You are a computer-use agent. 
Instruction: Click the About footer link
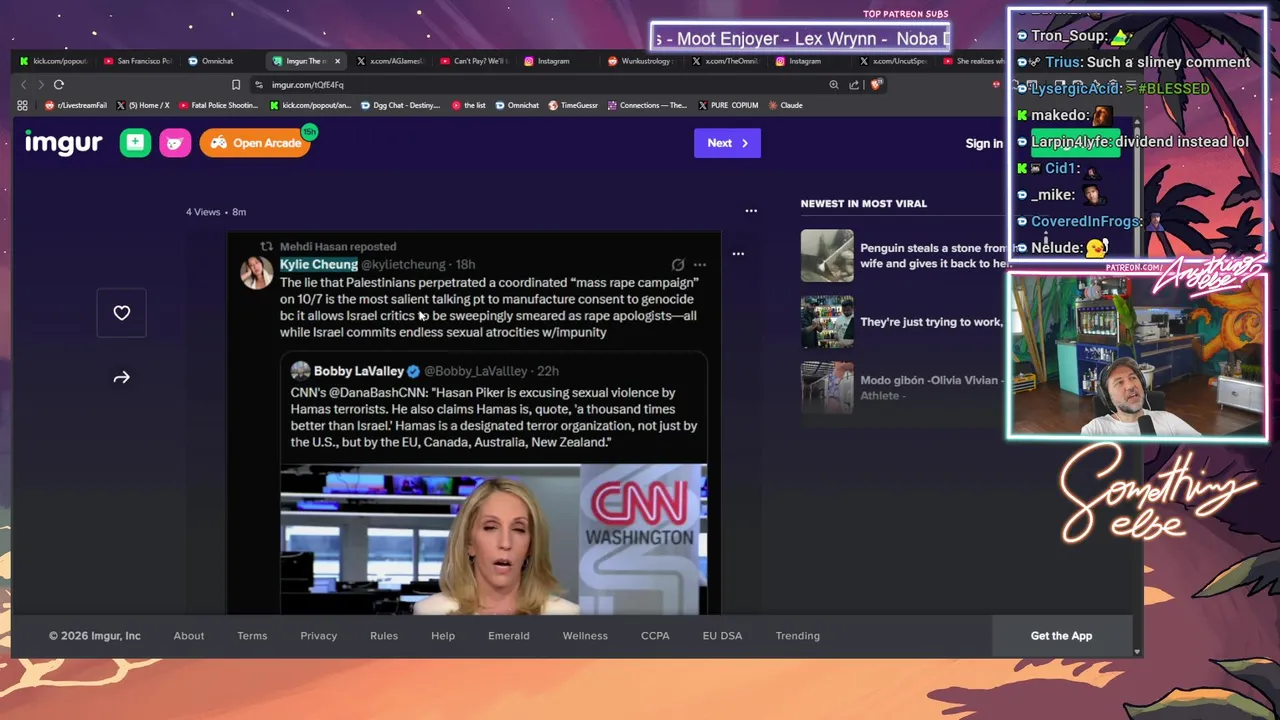click(x=189, y=636)
